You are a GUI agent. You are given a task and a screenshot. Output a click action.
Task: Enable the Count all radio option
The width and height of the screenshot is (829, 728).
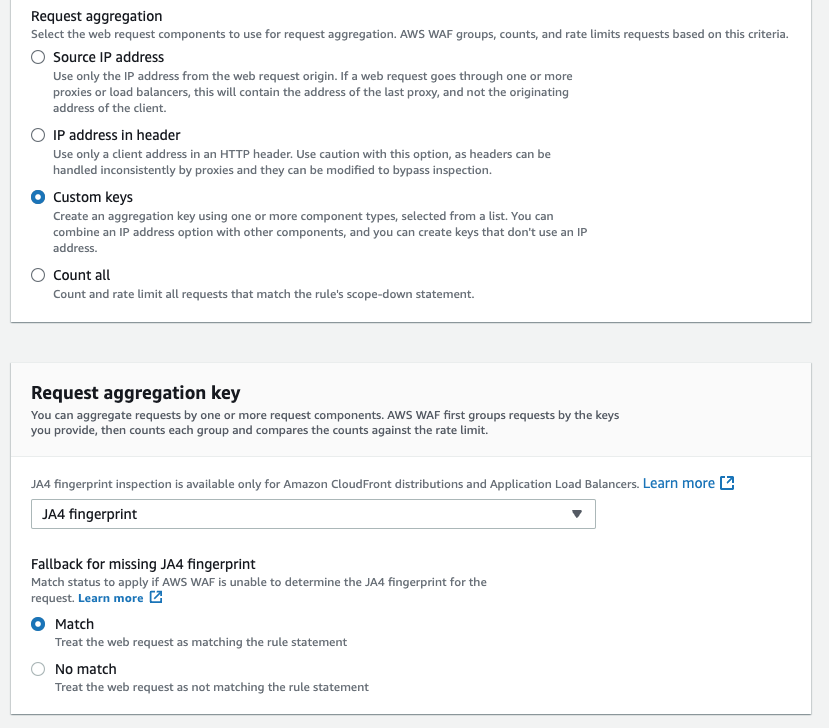[x=38, y=275]
